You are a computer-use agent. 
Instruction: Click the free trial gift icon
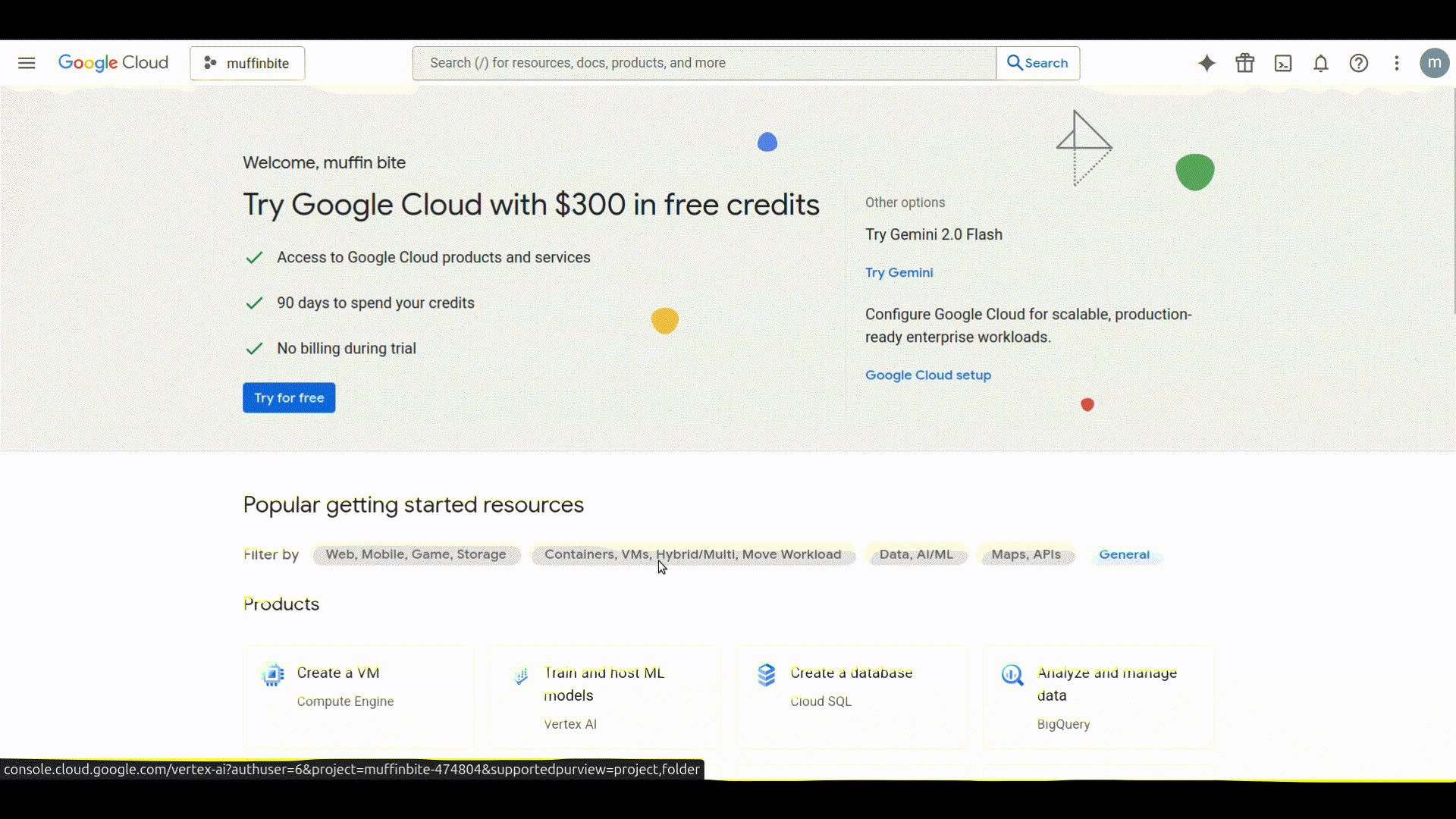coord(1244,63)
